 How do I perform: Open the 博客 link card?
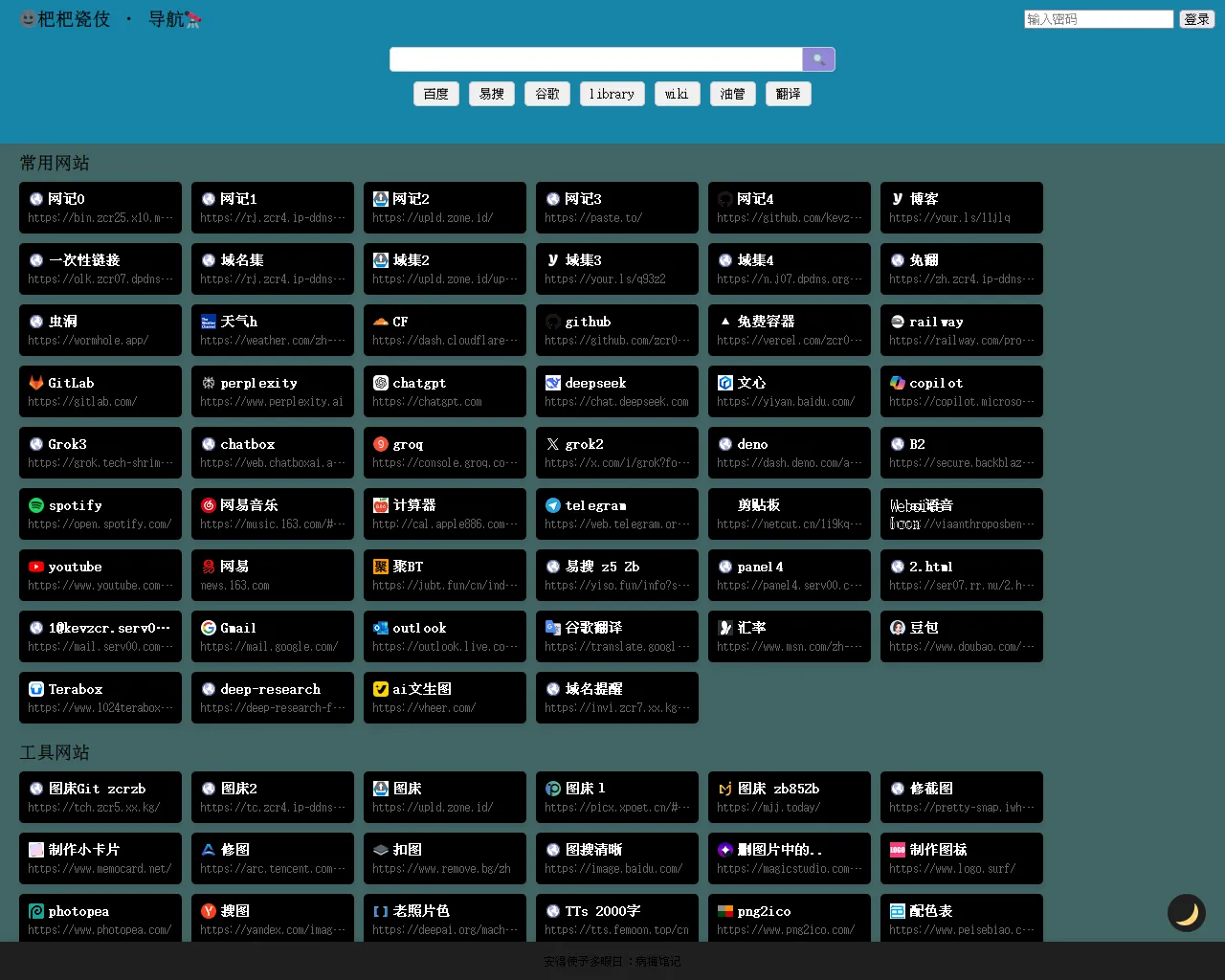pyautogui.click(x=962, y=208)
